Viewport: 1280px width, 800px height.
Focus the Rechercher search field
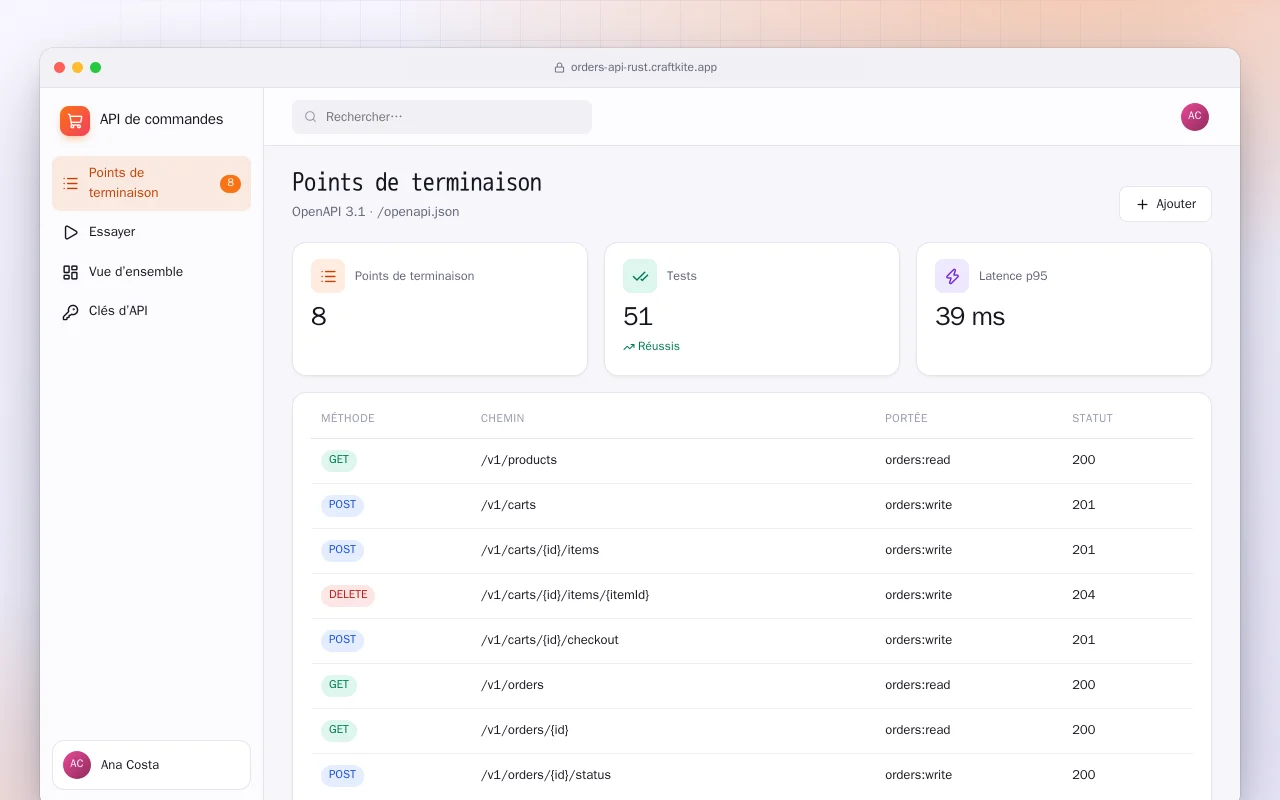[x=442, y=117]
